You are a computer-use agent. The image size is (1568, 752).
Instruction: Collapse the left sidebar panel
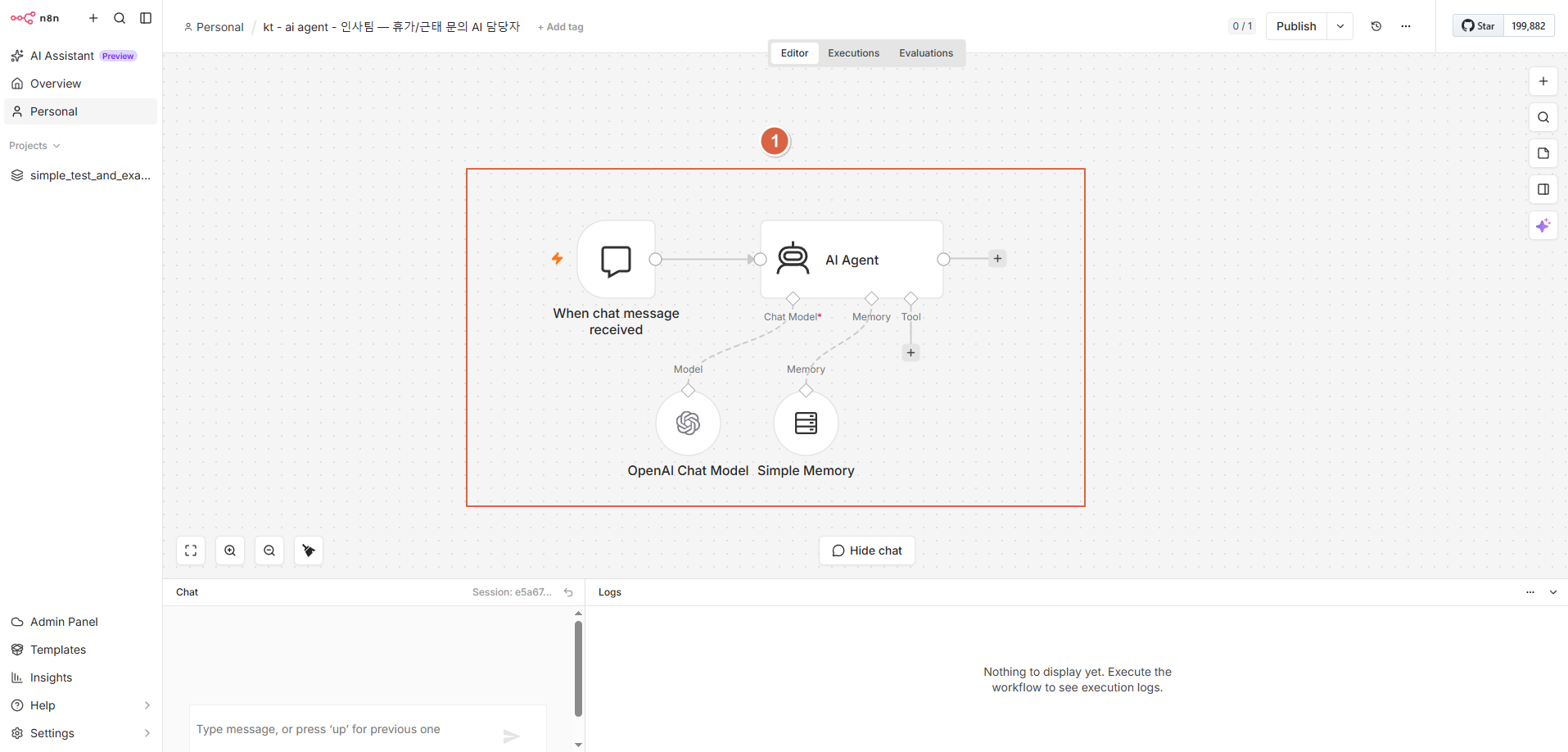tap(146, 18)
